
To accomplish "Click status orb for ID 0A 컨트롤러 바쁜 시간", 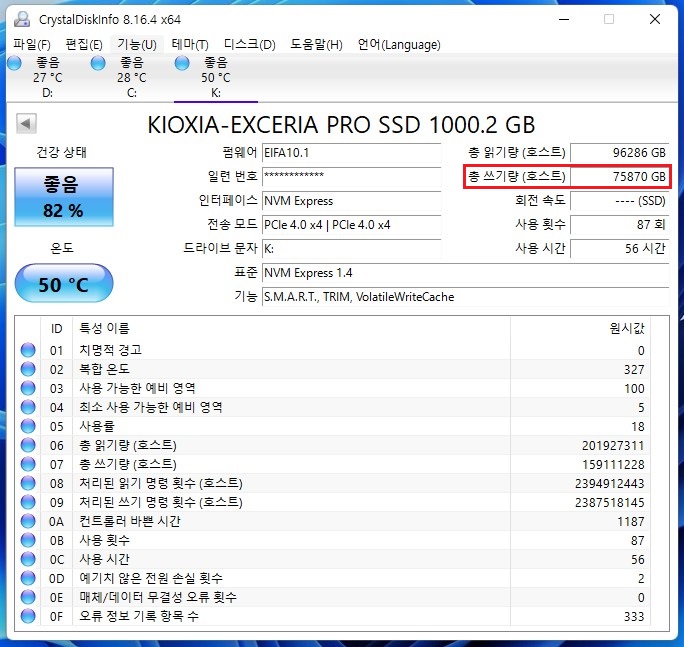I will tap(28, 521).
